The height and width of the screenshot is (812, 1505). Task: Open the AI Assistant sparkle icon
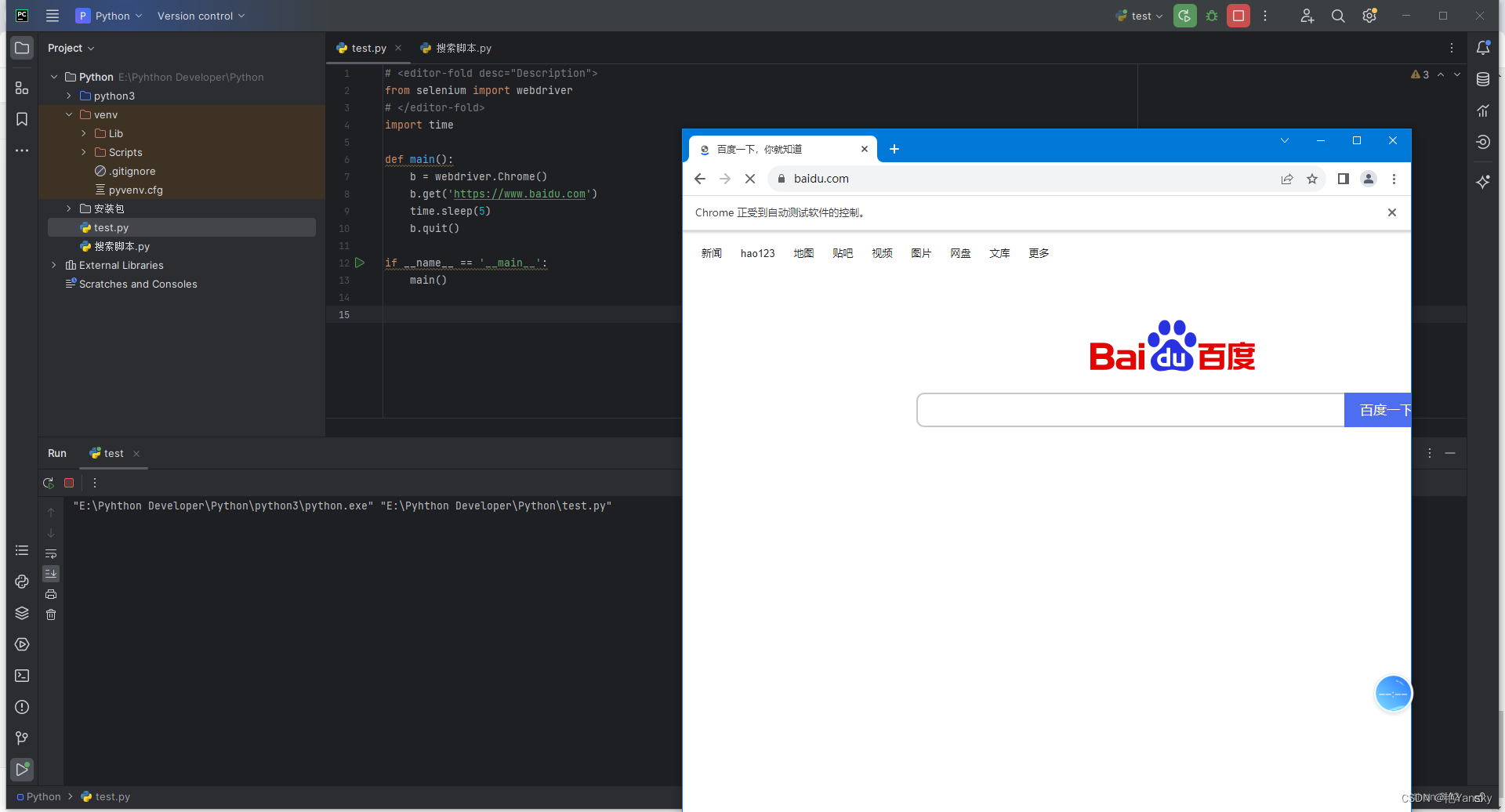(1483, 182)
